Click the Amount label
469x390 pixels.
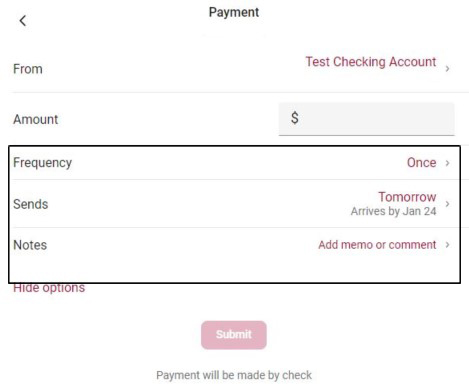(36, 119)
